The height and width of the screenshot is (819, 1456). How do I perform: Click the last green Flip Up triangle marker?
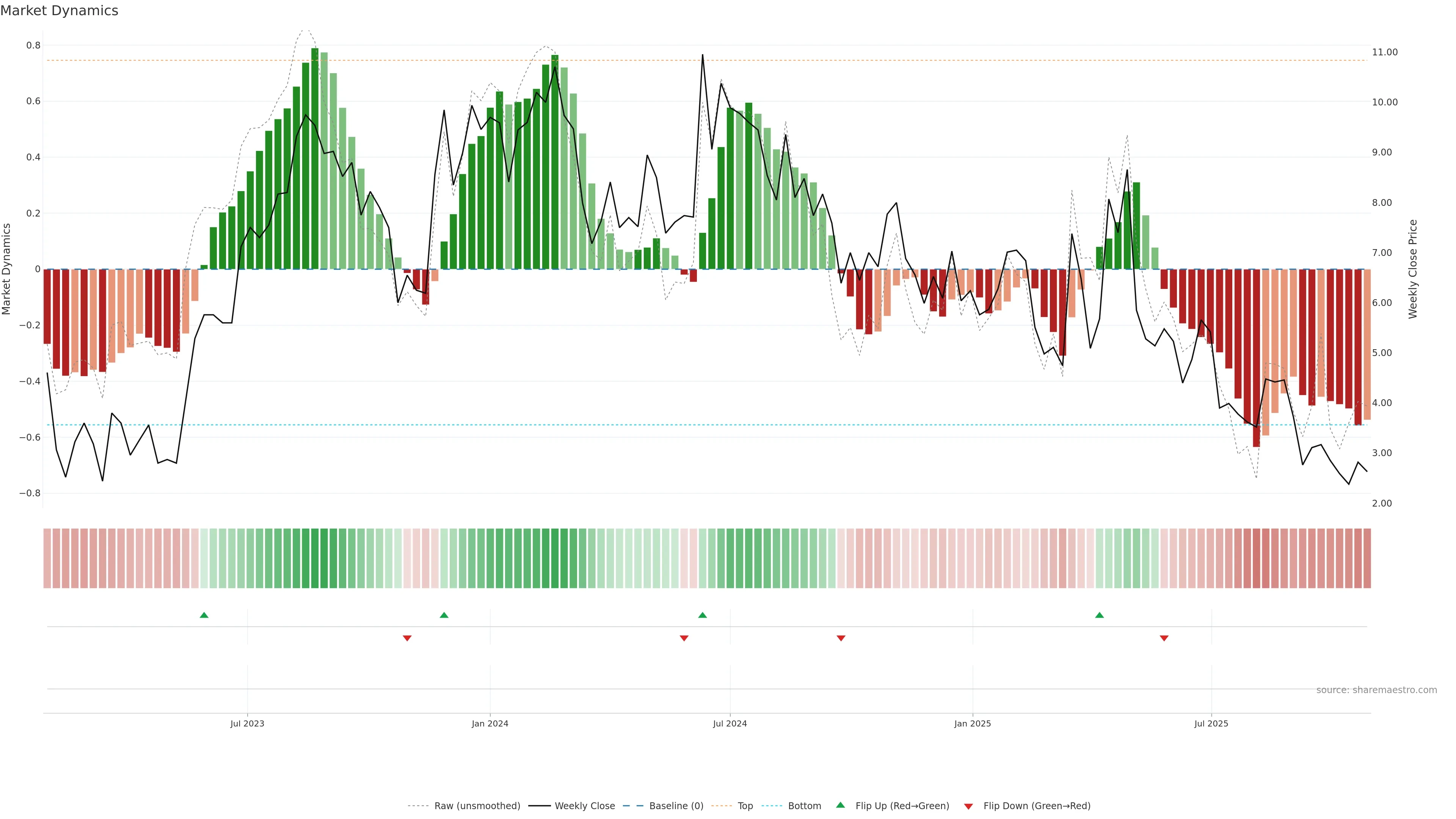point(1099,615)
